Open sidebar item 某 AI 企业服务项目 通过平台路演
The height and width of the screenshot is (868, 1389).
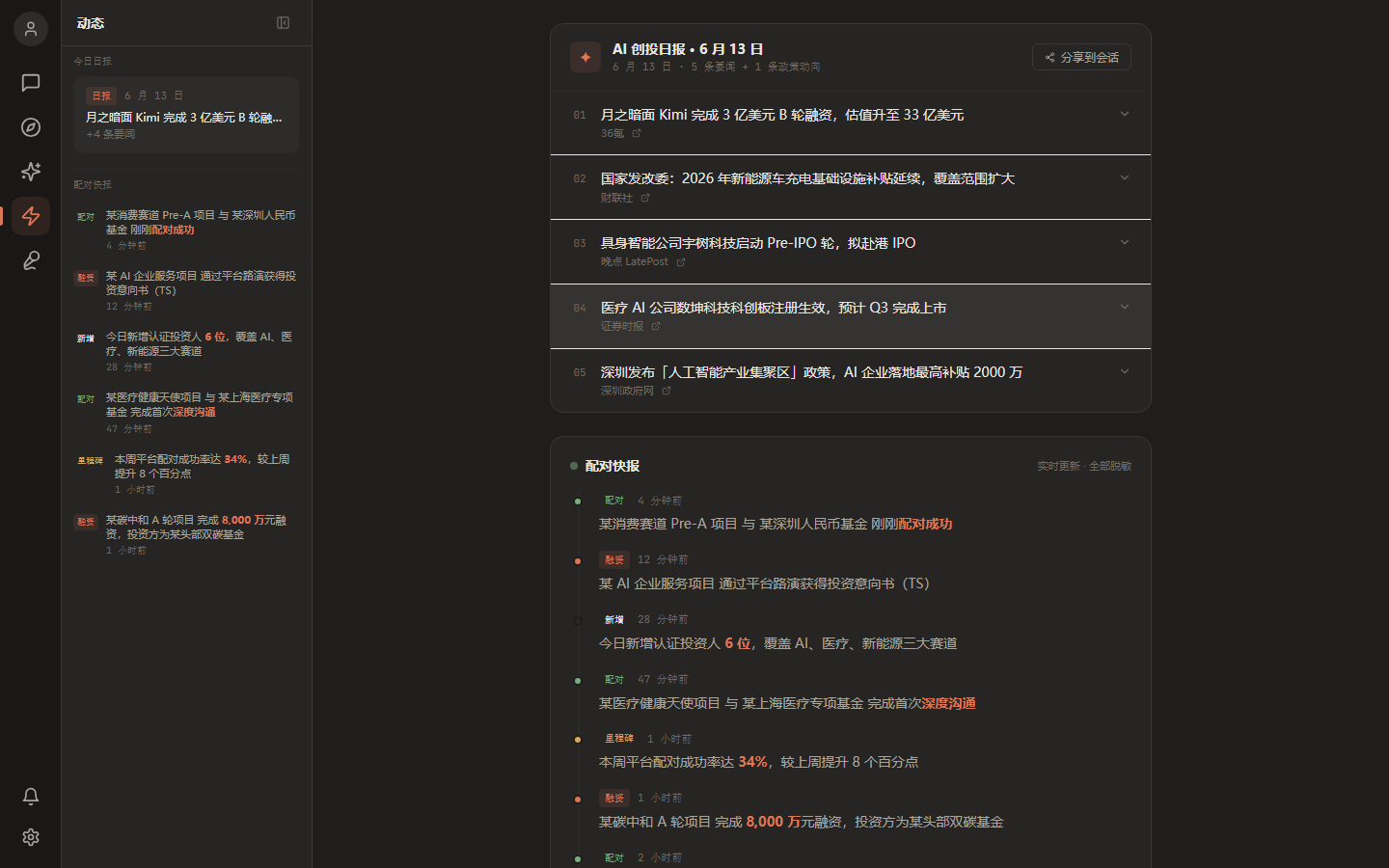click(x=186, y=290)
